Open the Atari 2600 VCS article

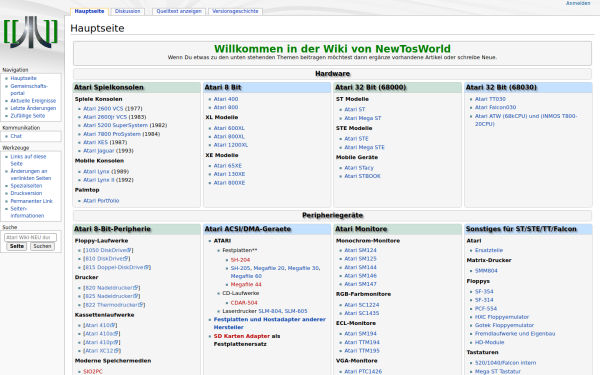[103, 109]
